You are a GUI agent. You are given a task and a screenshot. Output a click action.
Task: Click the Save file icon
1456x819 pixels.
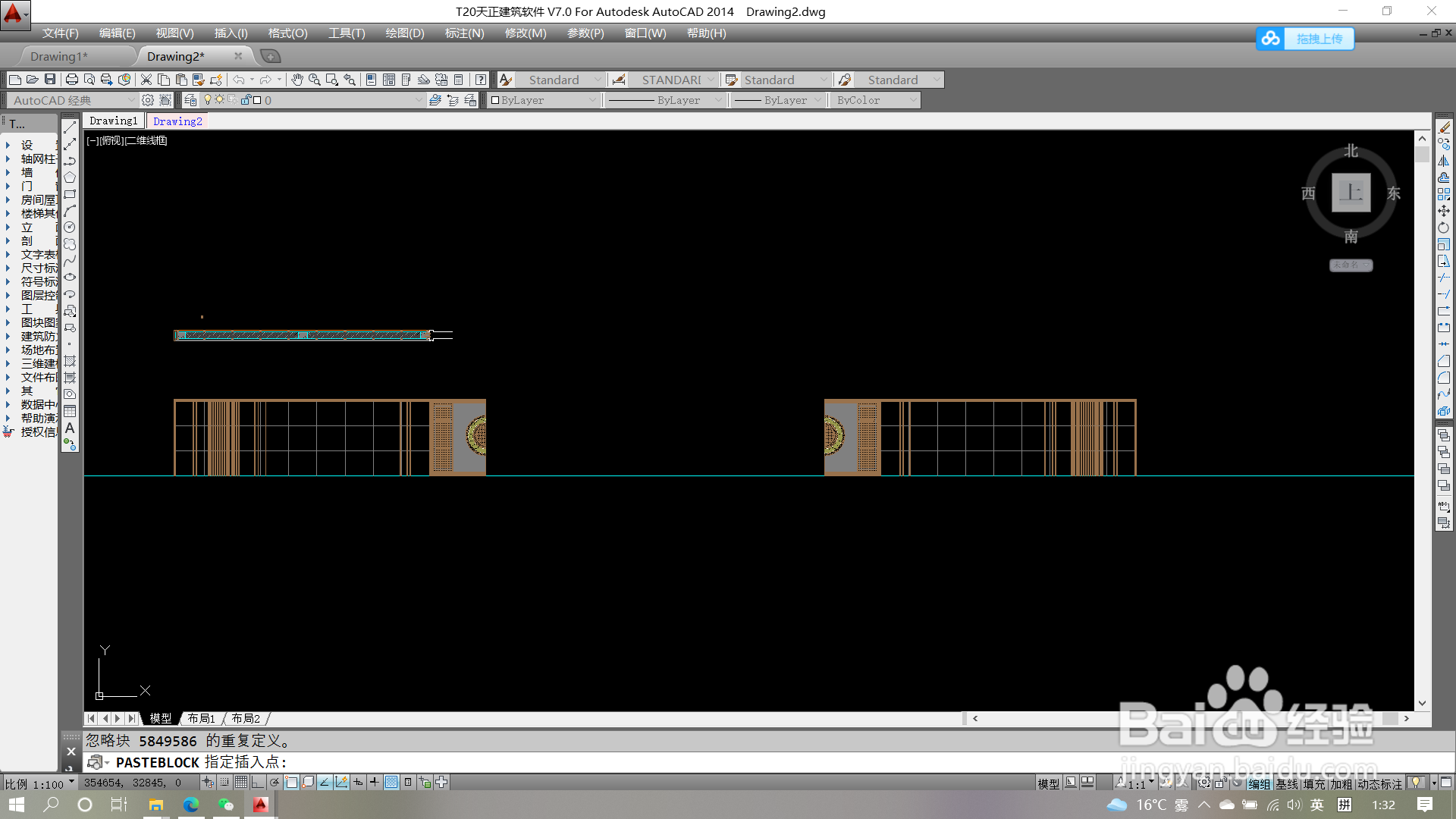click(50, 80)
